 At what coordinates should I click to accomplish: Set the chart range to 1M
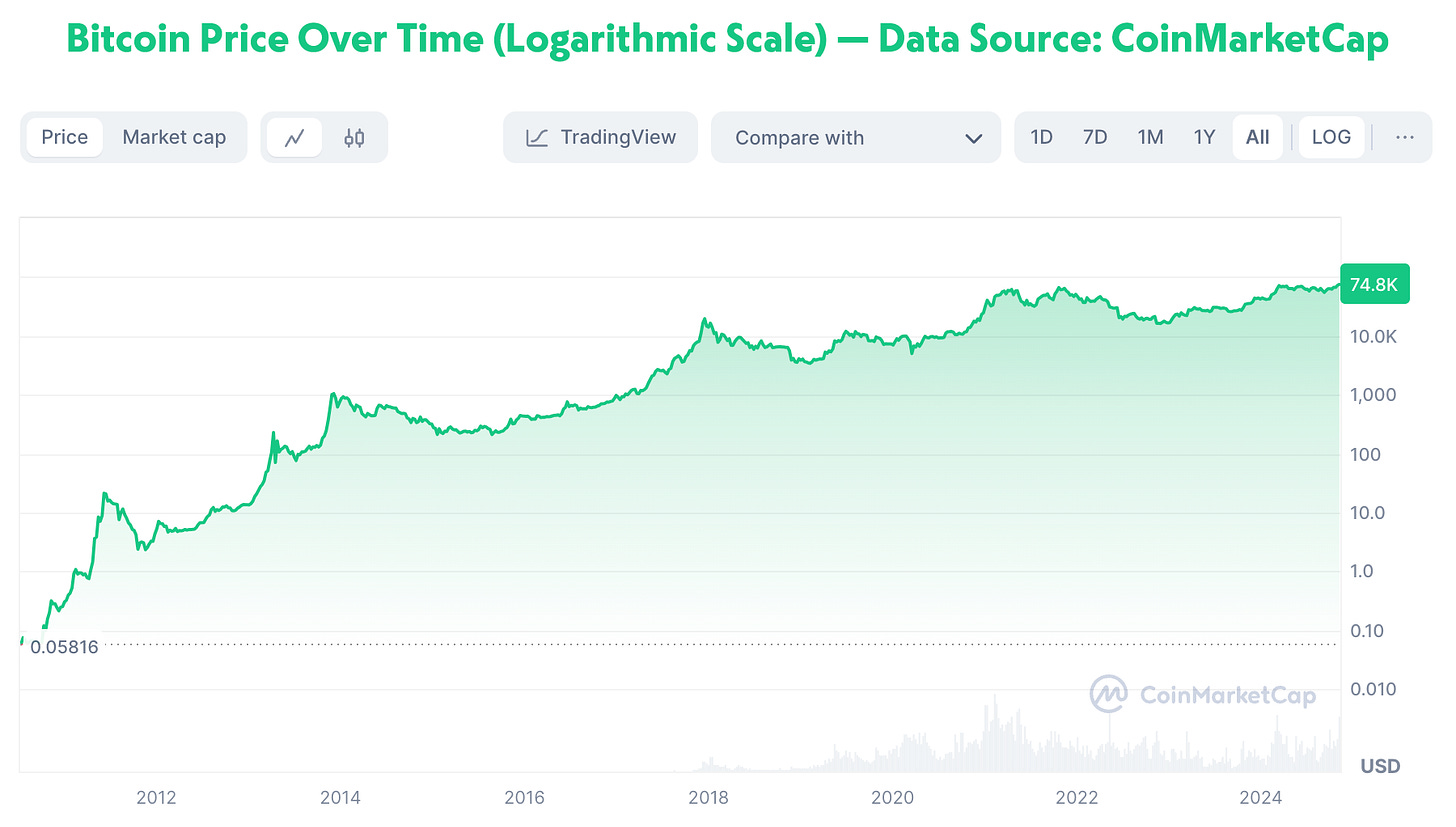point(1150,137)
